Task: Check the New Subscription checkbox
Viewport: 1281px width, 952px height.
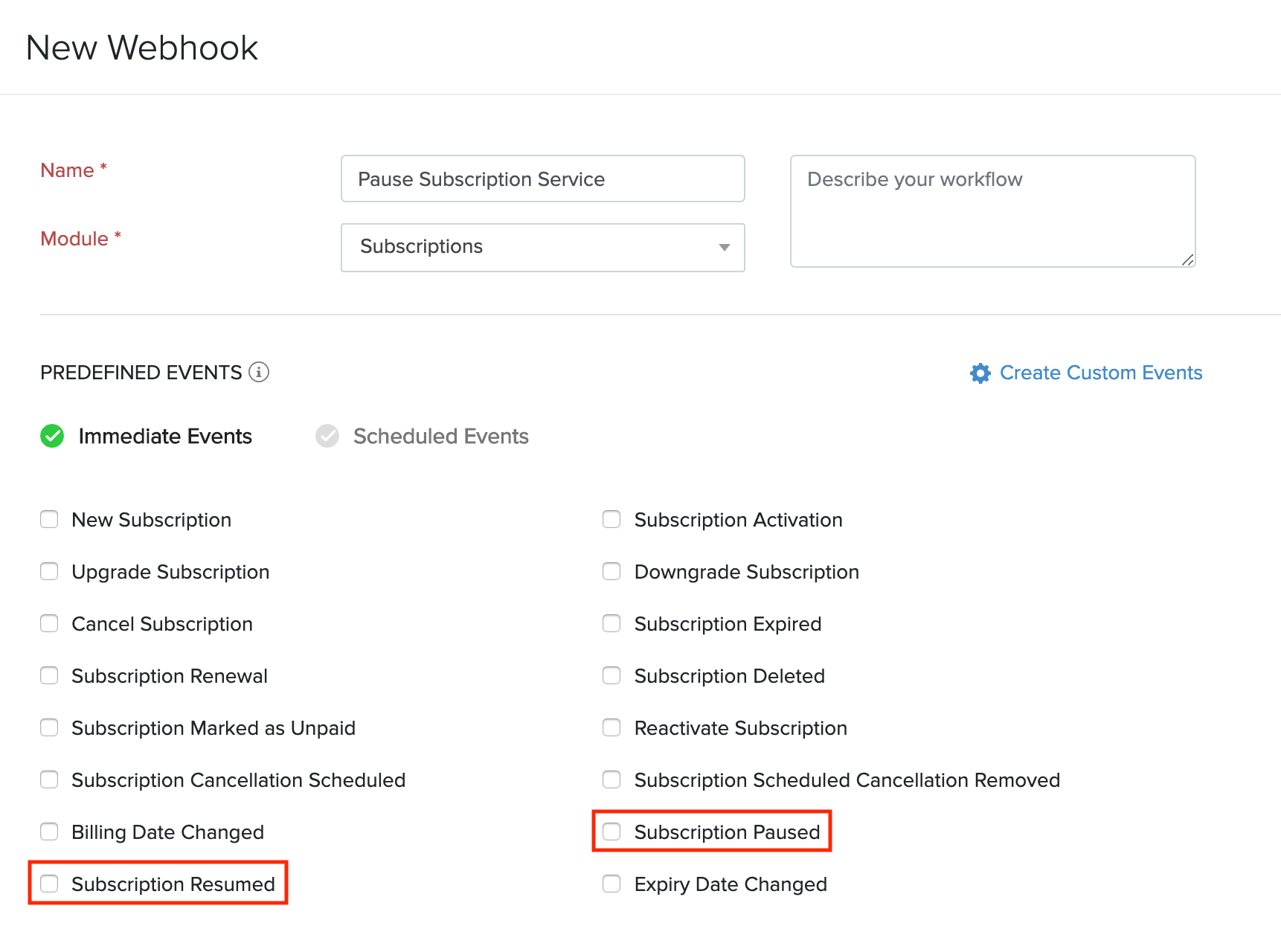Action: point(49,519)
